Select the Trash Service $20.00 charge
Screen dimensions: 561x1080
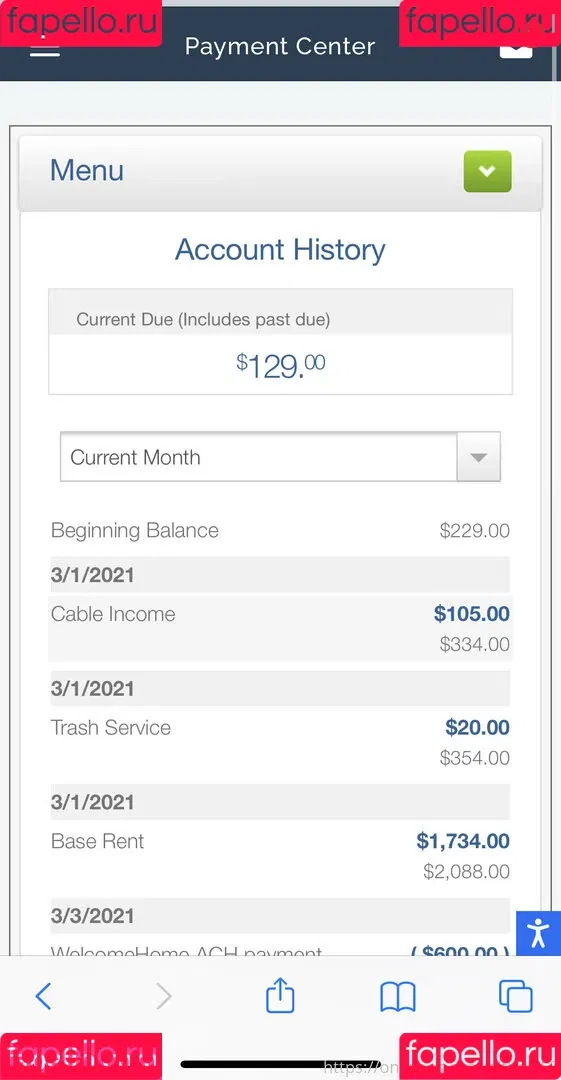(x=477, y=727)
